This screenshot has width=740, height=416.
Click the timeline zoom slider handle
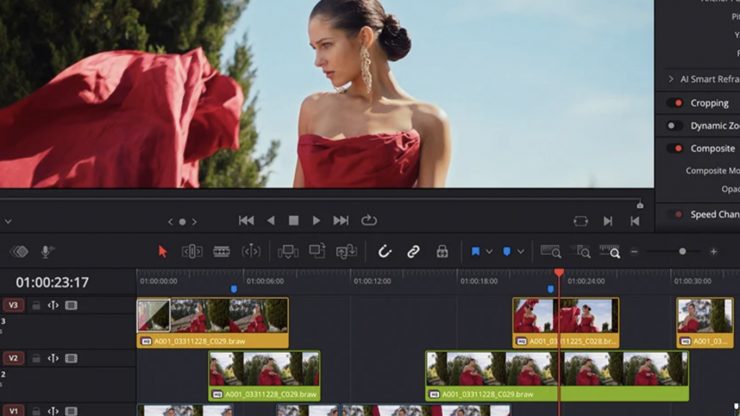682,252
